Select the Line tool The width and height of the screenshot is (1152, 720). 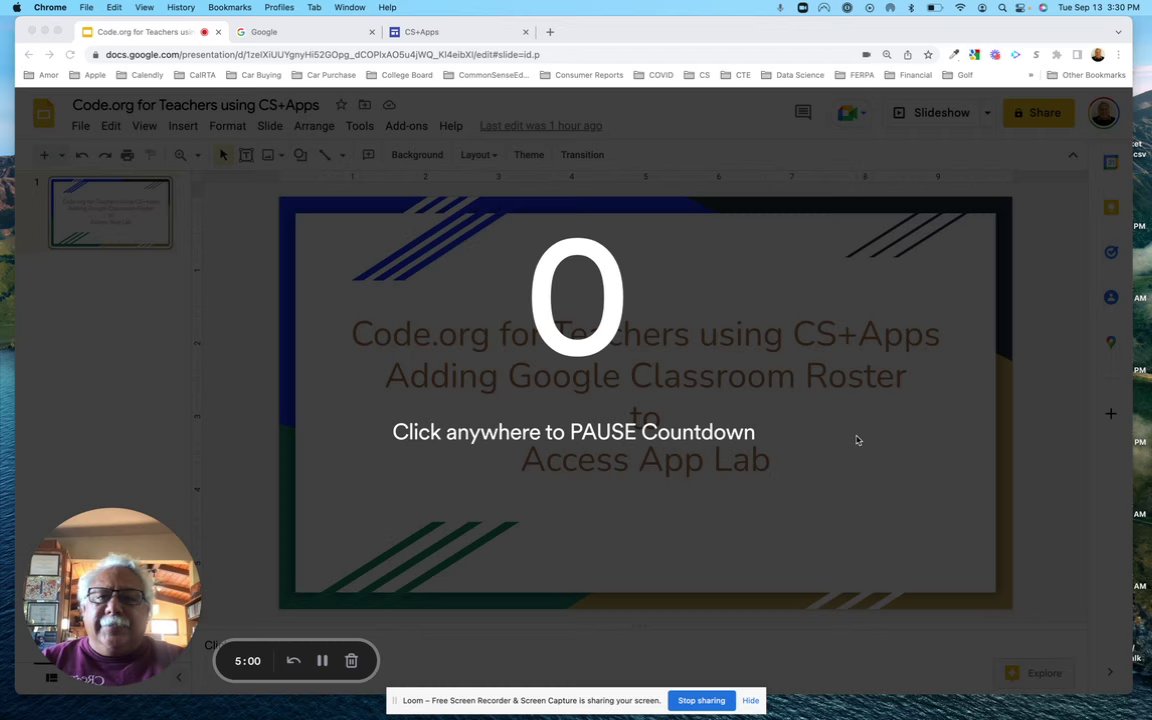coord(325,155)
